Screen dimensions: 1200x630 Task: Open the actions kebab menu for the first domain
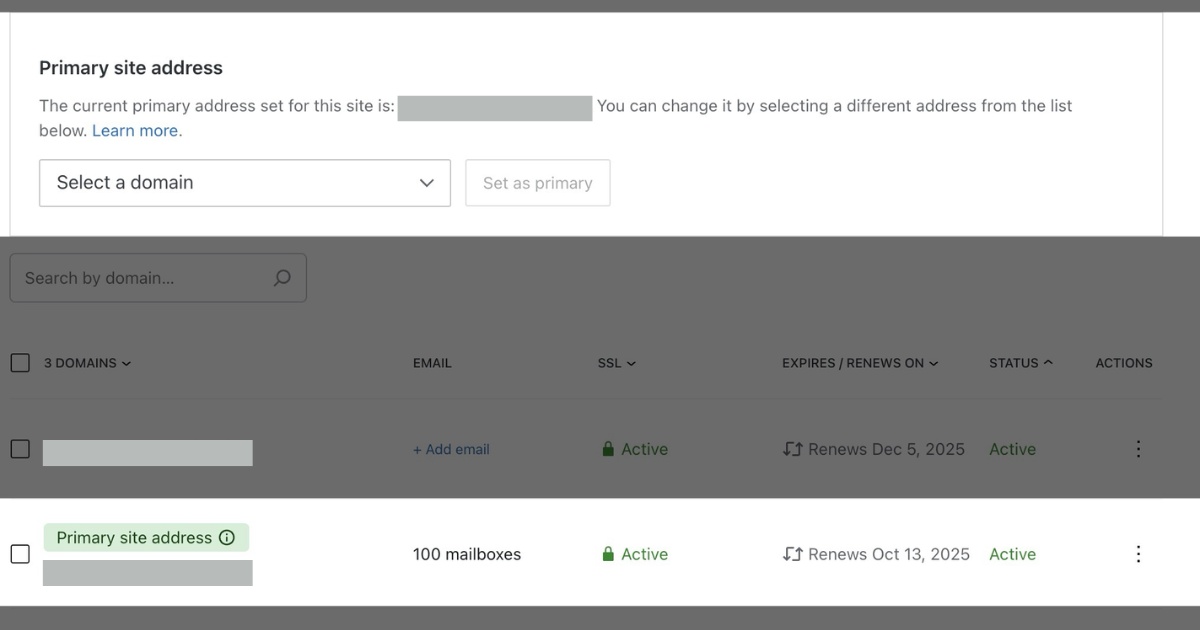tap(1138, 449)
